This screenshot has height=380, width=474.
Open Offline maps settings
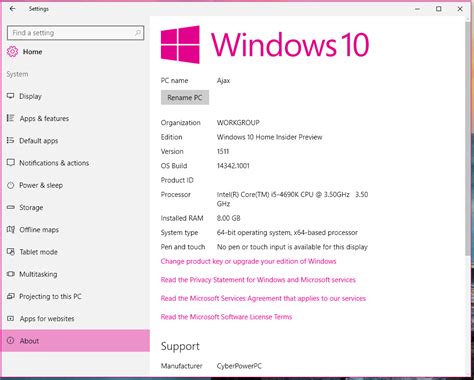pyautogui.click(x=75, y=230)
